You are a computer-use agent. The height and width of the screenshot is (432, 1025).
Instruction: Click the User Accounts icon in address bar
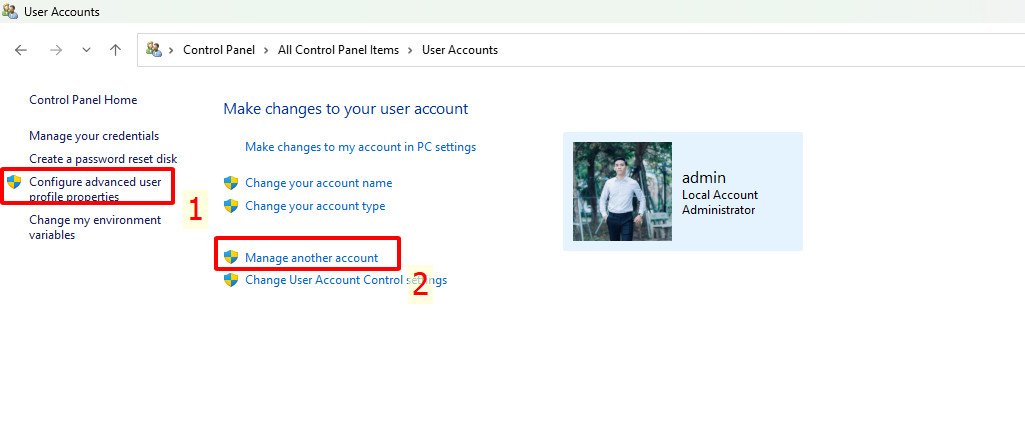tap(154, 50)
